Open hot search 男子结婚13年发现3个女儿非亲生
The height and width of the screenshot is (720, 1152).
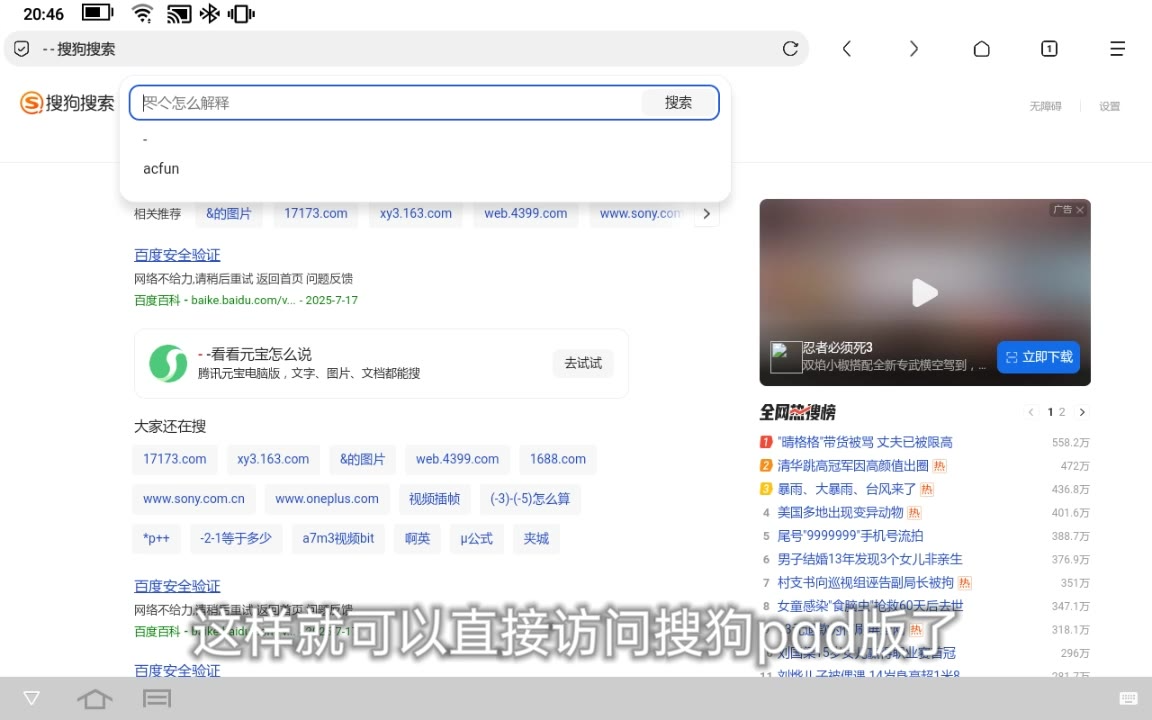click(x=870, y=560)
